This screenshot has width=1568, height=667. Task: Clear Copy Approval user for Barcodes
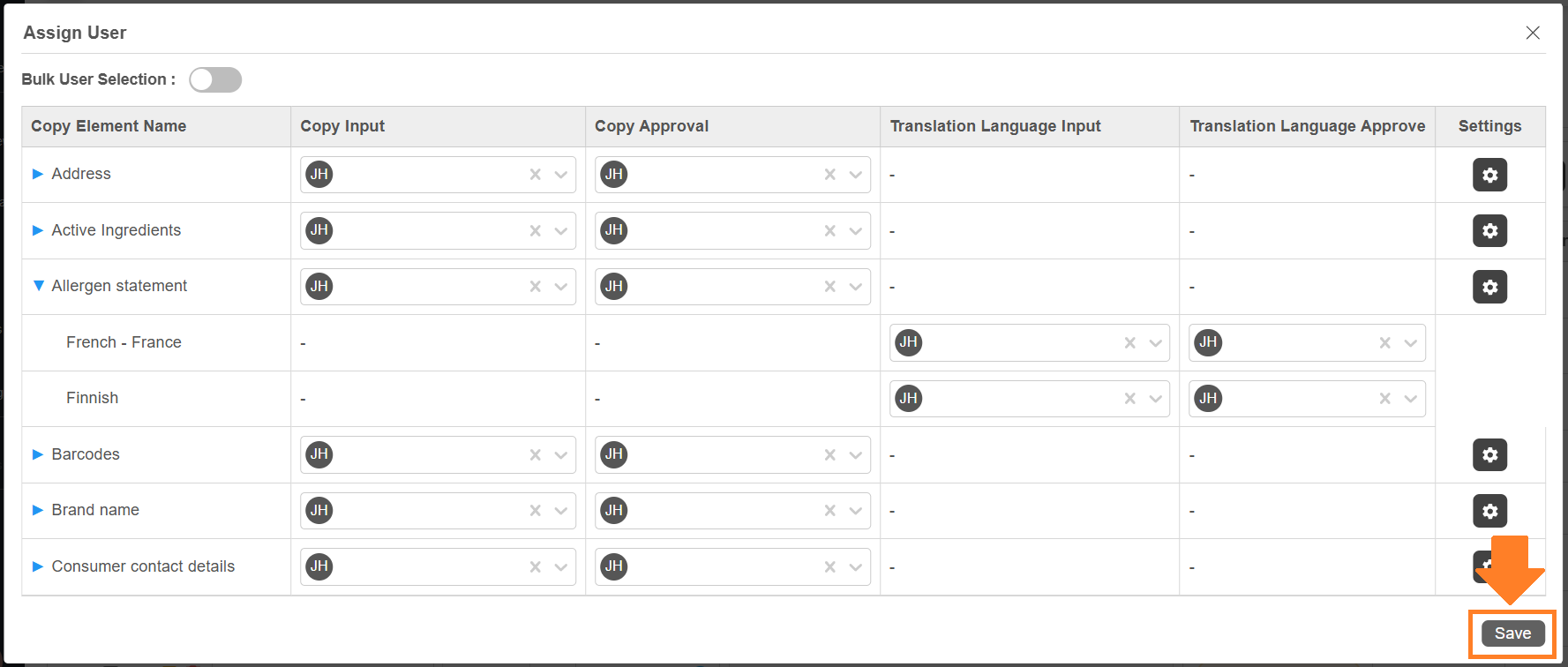point(829,454)
